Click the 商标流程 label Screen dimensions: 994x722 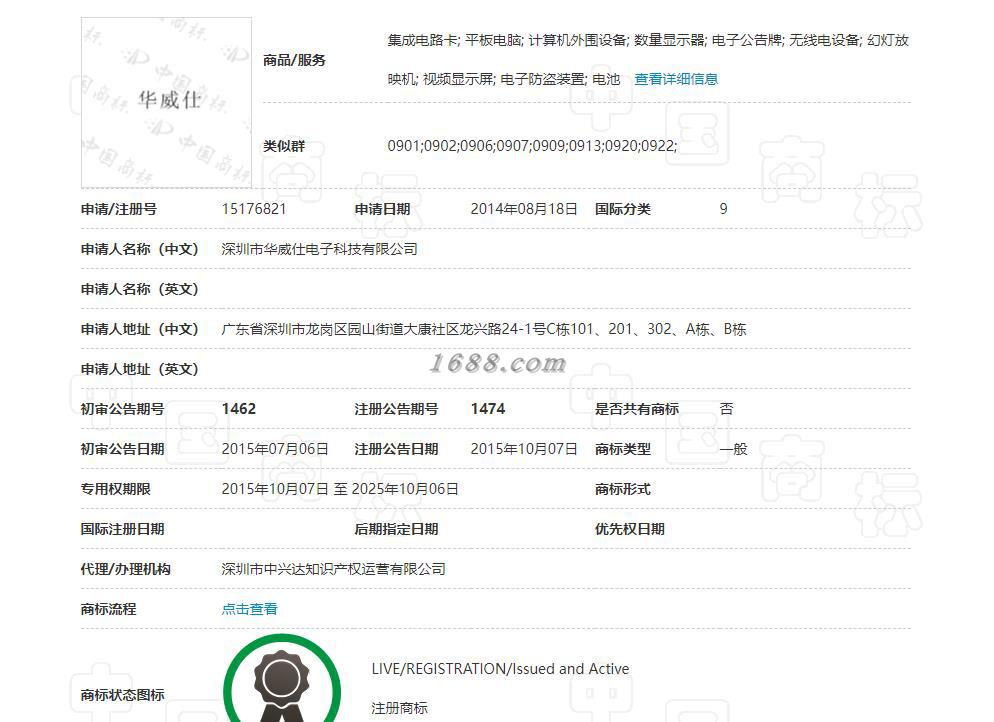[108, 609]
